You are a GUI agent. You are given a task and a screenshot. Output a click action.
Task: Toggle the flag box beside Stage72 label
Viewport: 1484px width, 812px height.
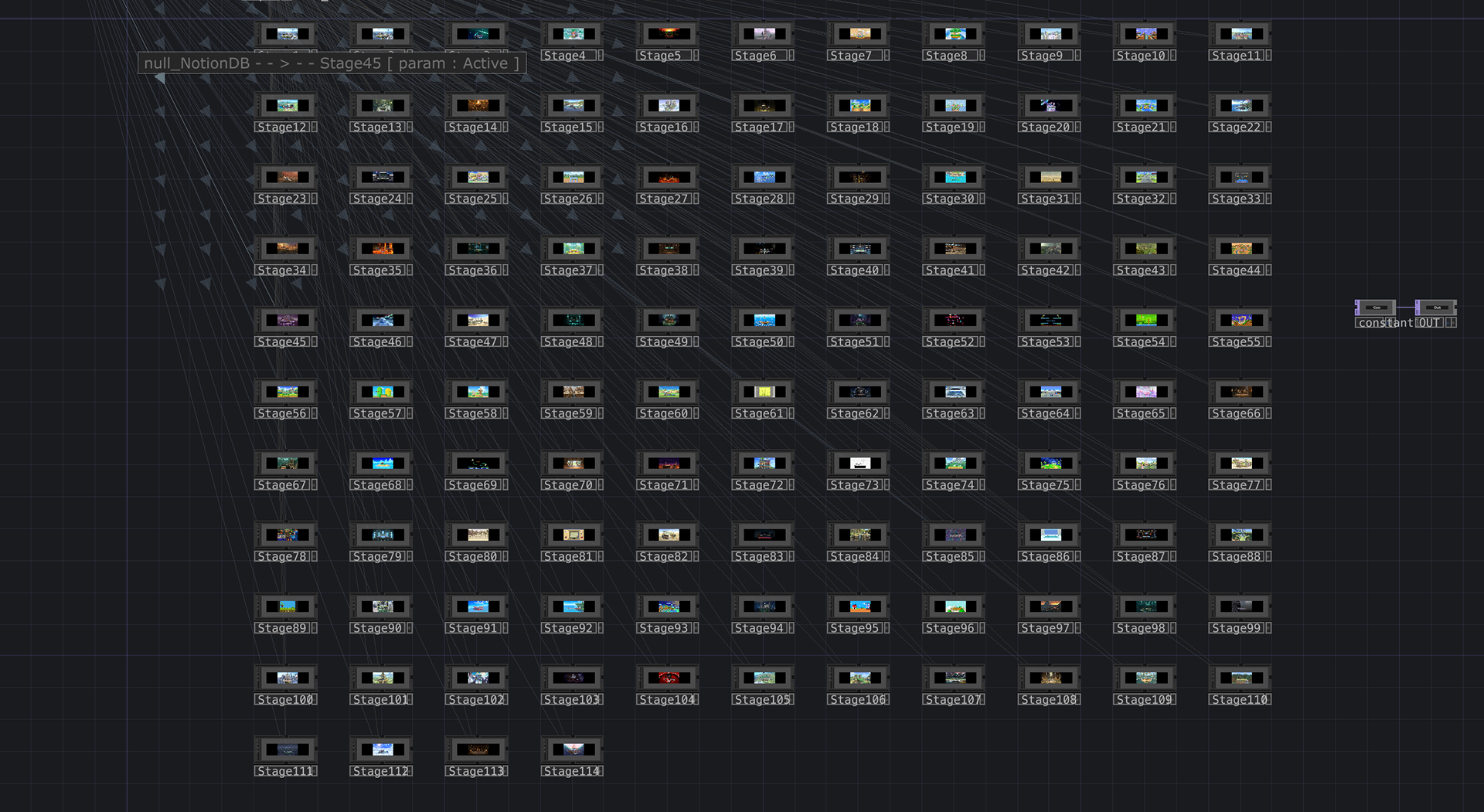791,485
